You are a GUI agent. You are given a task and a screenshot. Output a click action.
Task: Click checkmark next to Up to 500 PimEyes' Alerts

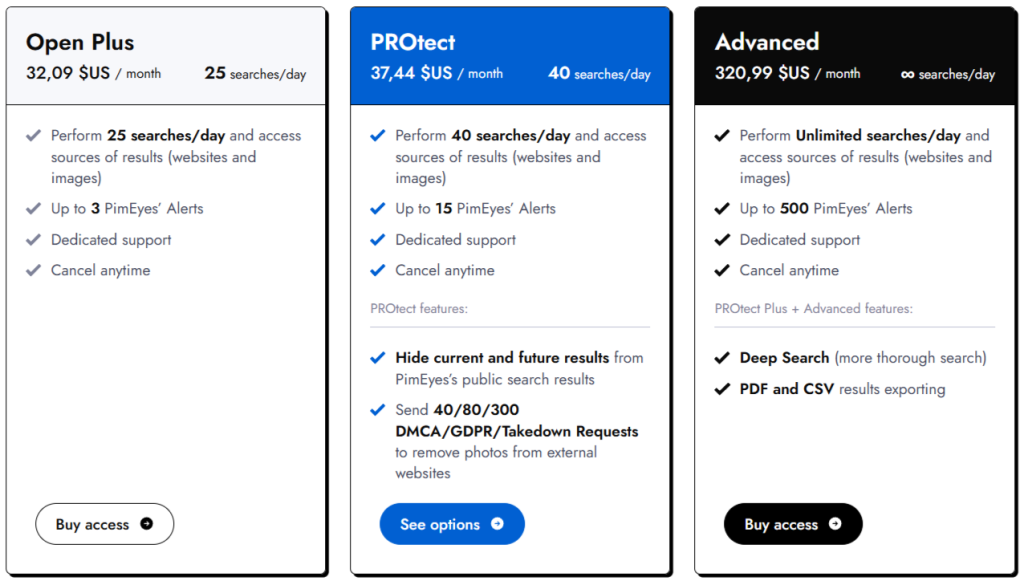(722, 209)
